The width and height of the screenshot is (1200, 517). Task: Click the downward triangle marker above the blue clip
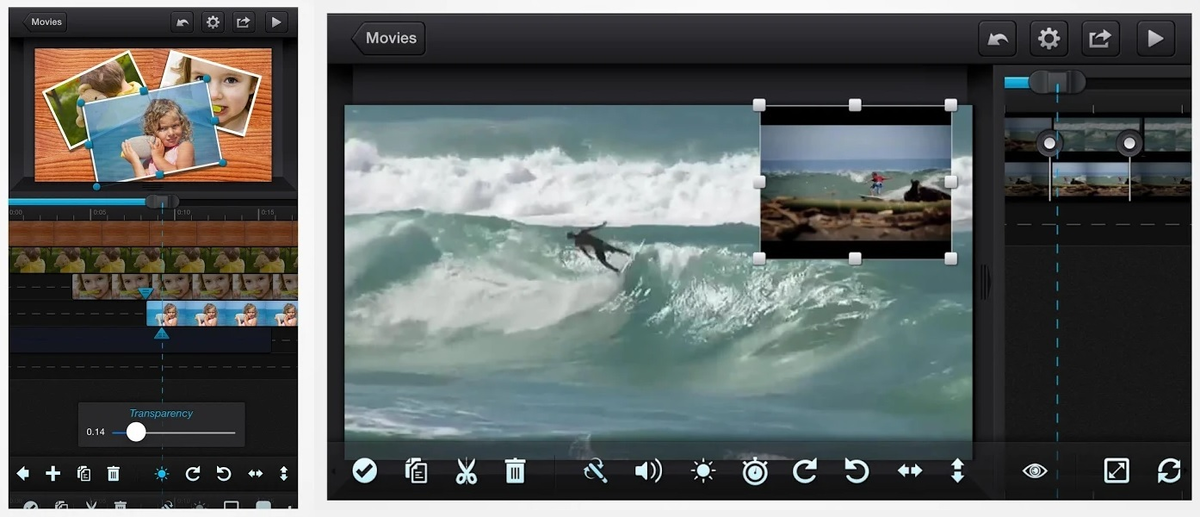click(x=146, y=293)
